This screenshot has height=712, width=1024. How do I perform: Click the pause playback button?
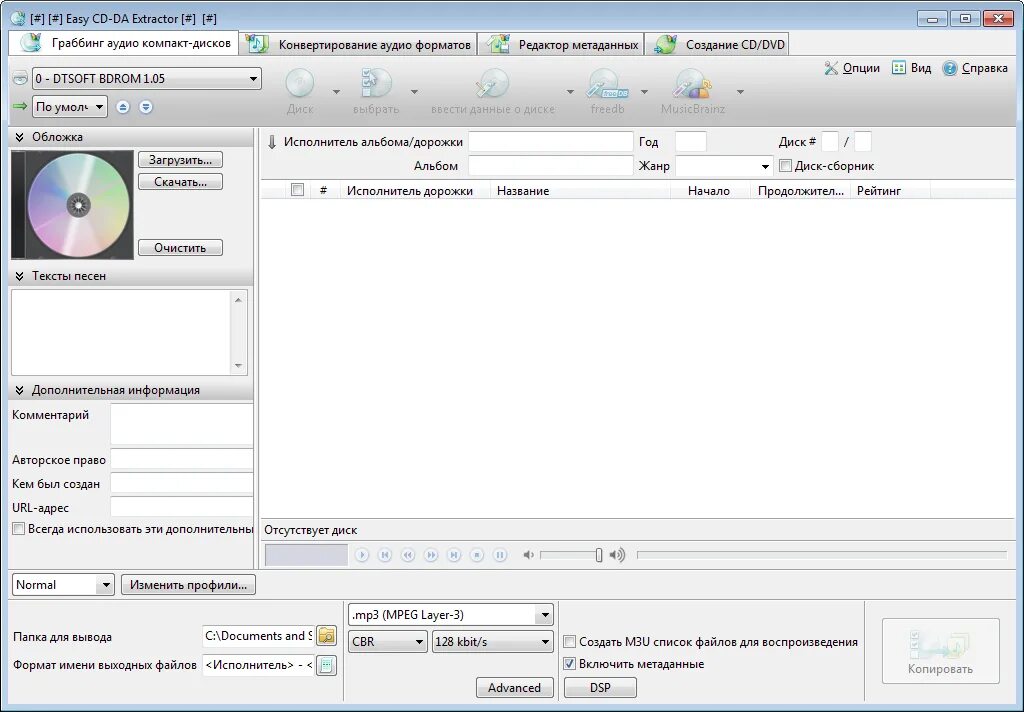pos(500,555)
